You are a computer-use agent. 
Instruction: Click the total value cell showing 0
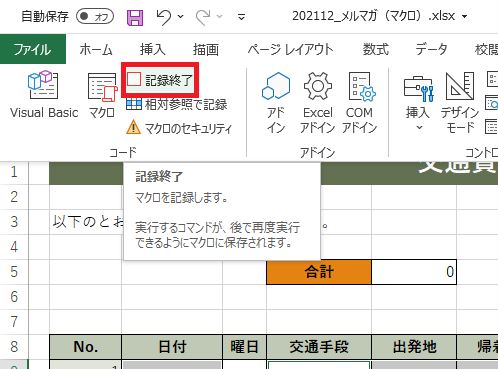click(x=414, y=272)
